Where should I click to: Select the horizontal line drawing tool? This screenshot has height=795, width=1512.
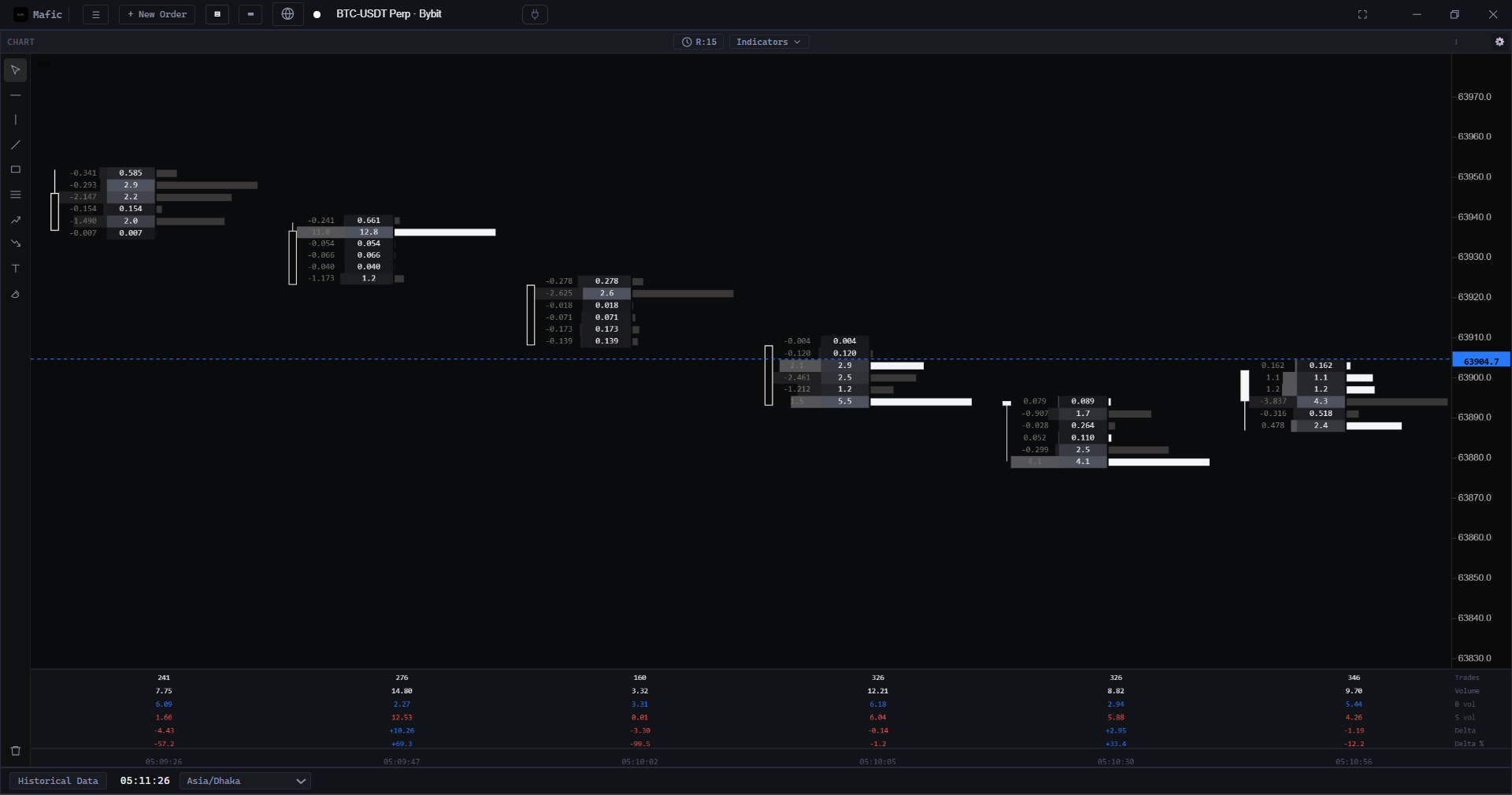pos(15,95)
